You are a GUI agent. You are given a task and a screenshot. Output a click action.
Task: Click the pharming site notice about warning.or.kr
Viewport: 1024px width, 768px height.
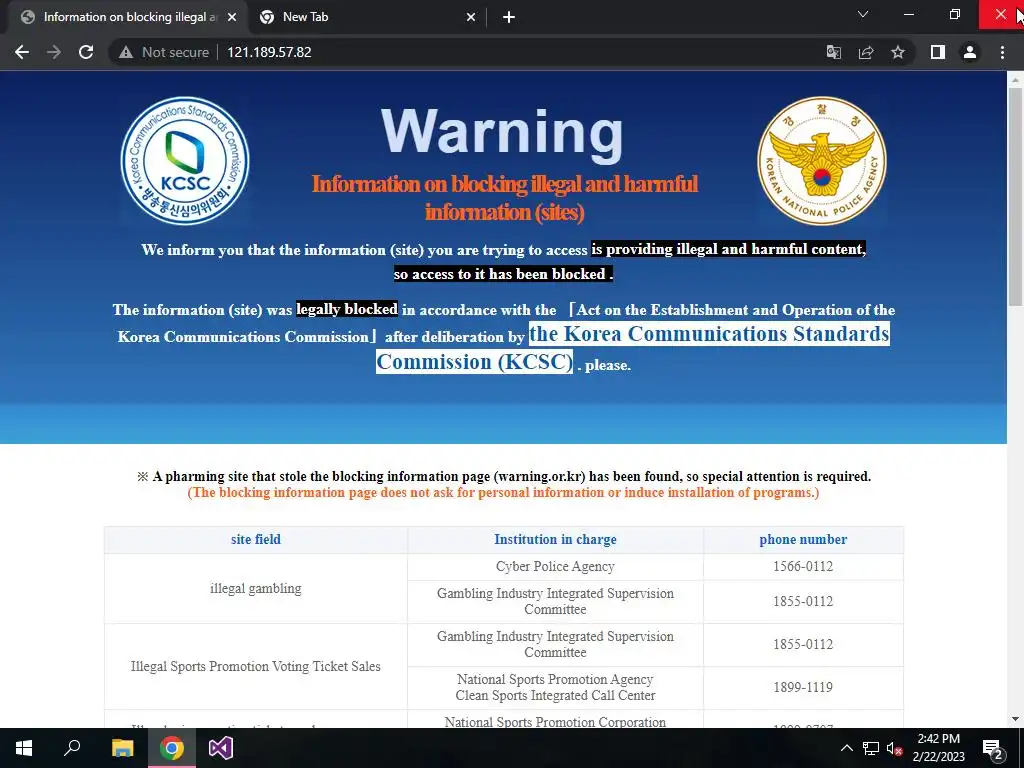504,476
